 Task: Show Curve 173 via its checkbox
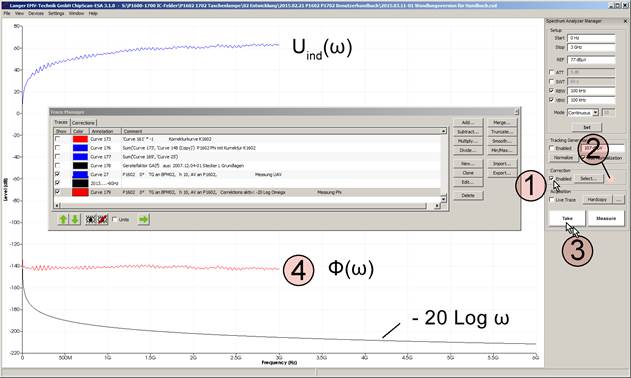point(58,139)
